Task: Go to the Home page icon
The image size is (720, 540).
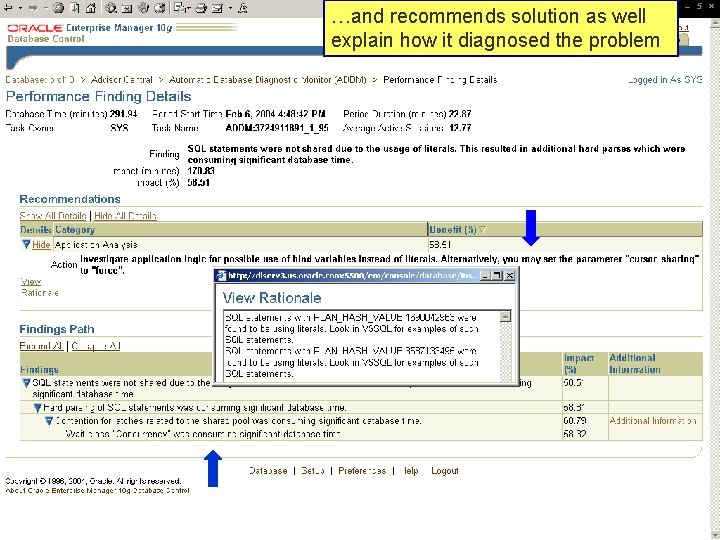Action: [91, 8]
